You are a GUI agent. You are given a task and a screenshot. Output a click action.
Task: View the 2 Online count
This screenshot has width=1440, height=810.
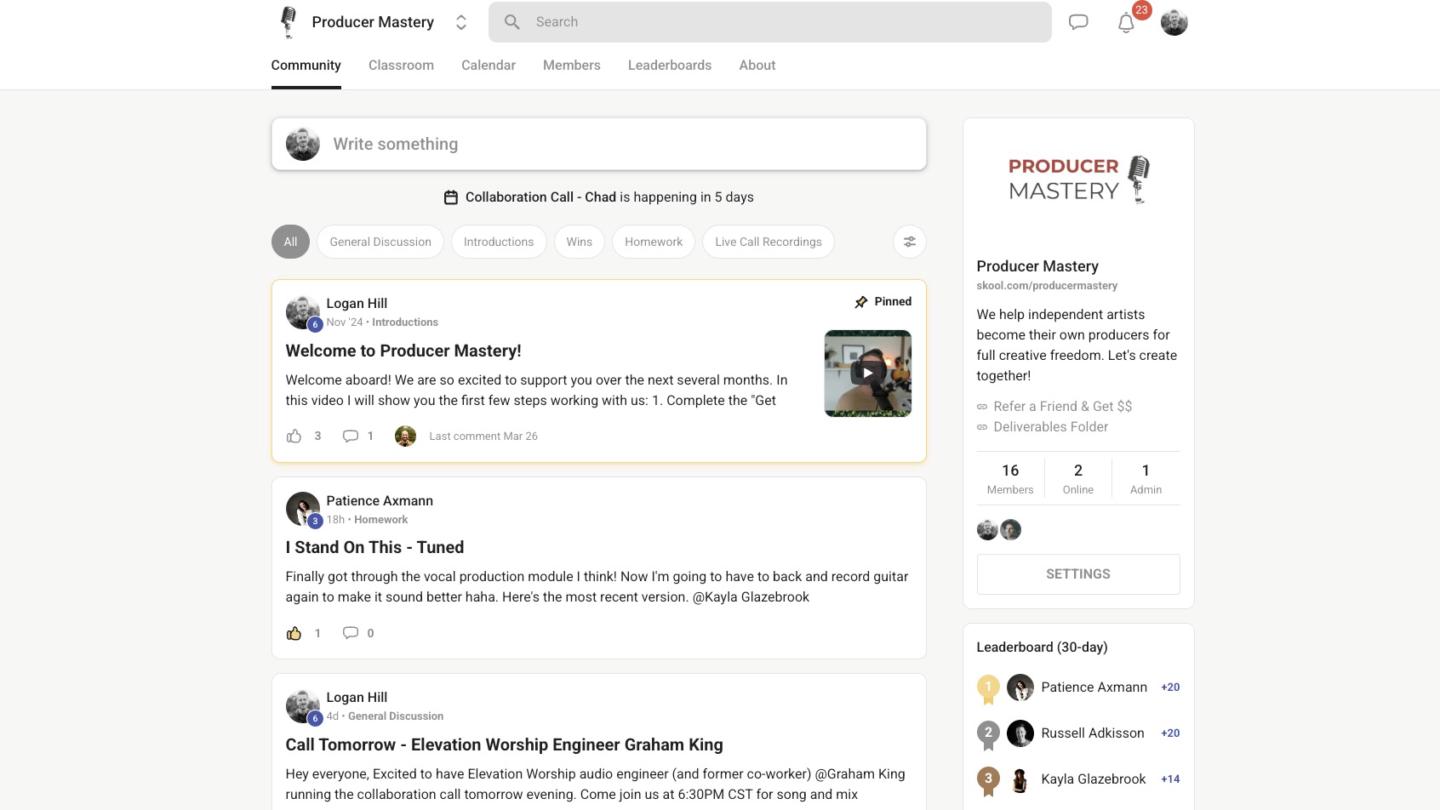point(1078,478)
